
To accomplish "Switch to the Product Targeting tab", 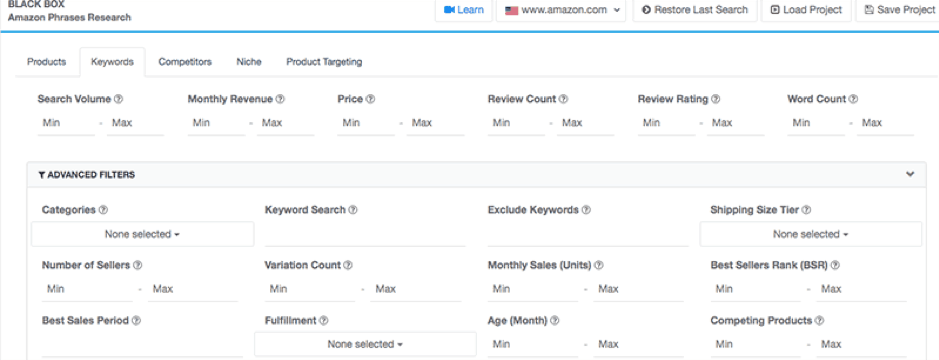I will tap(324, 62).
